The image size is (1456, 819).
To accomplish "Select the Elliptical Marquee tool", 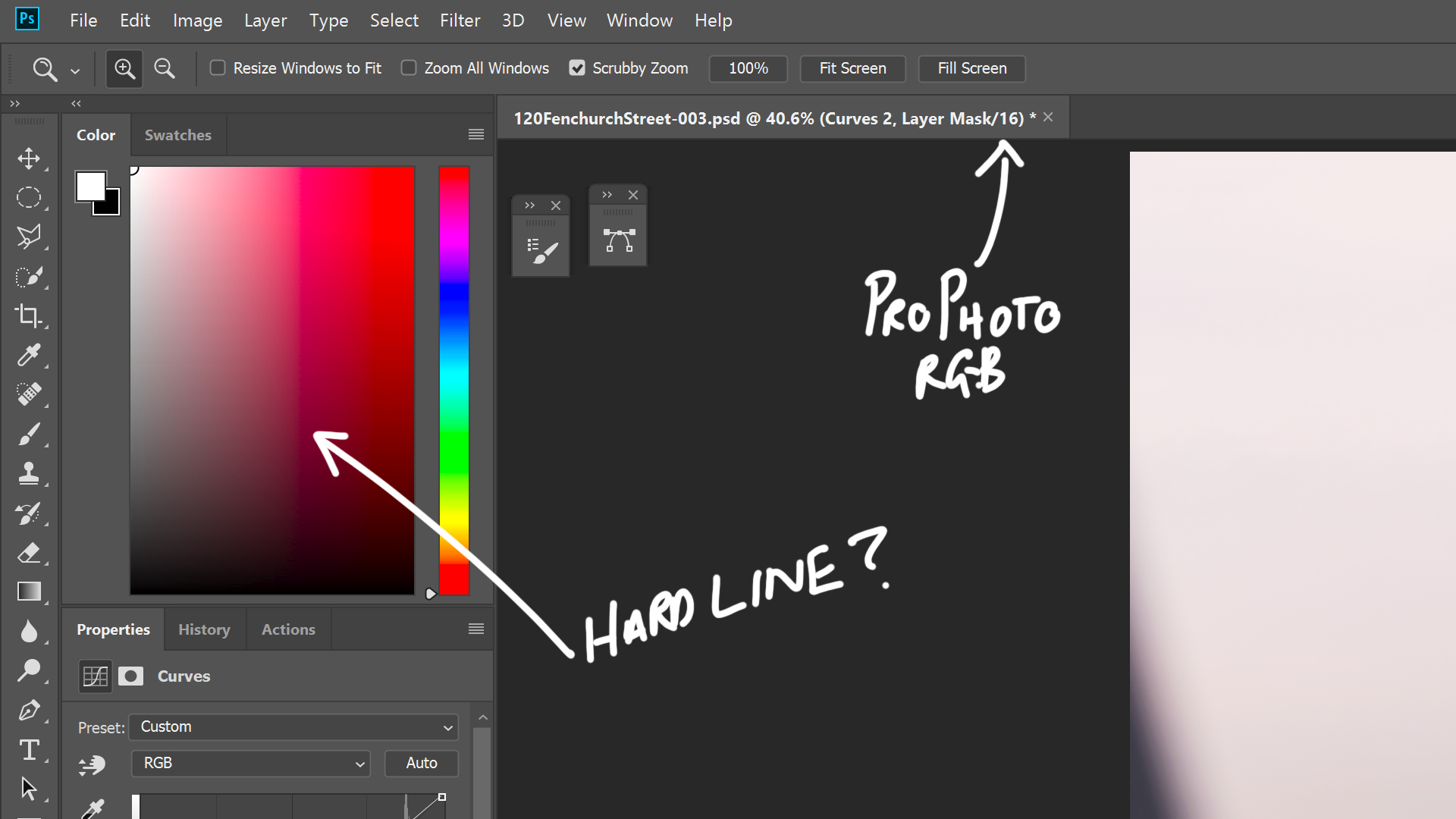I will pos(29,197).
